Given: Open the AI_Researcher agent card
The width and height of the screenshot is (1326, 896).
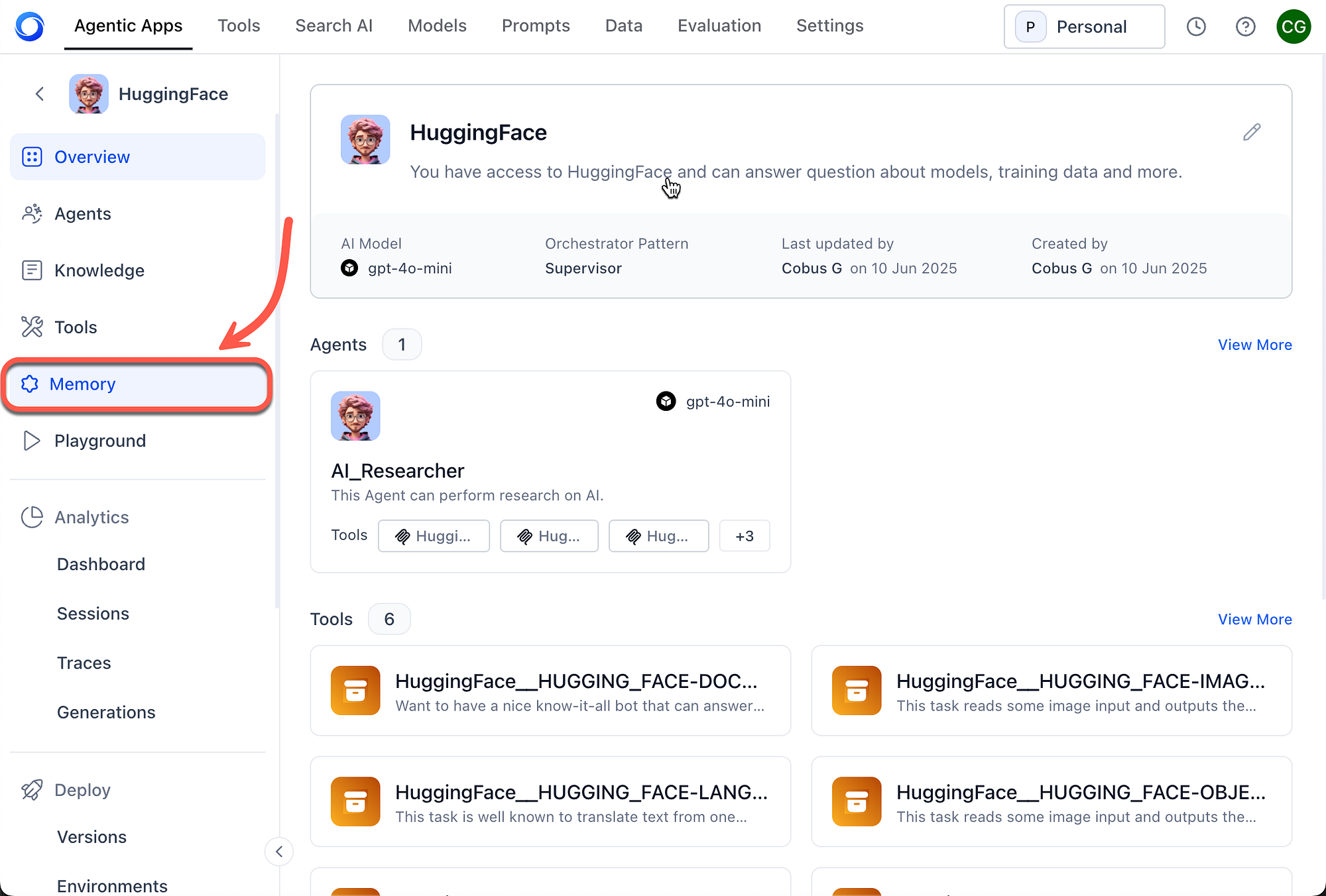Looking at the screenshot, I should point(550,471).
